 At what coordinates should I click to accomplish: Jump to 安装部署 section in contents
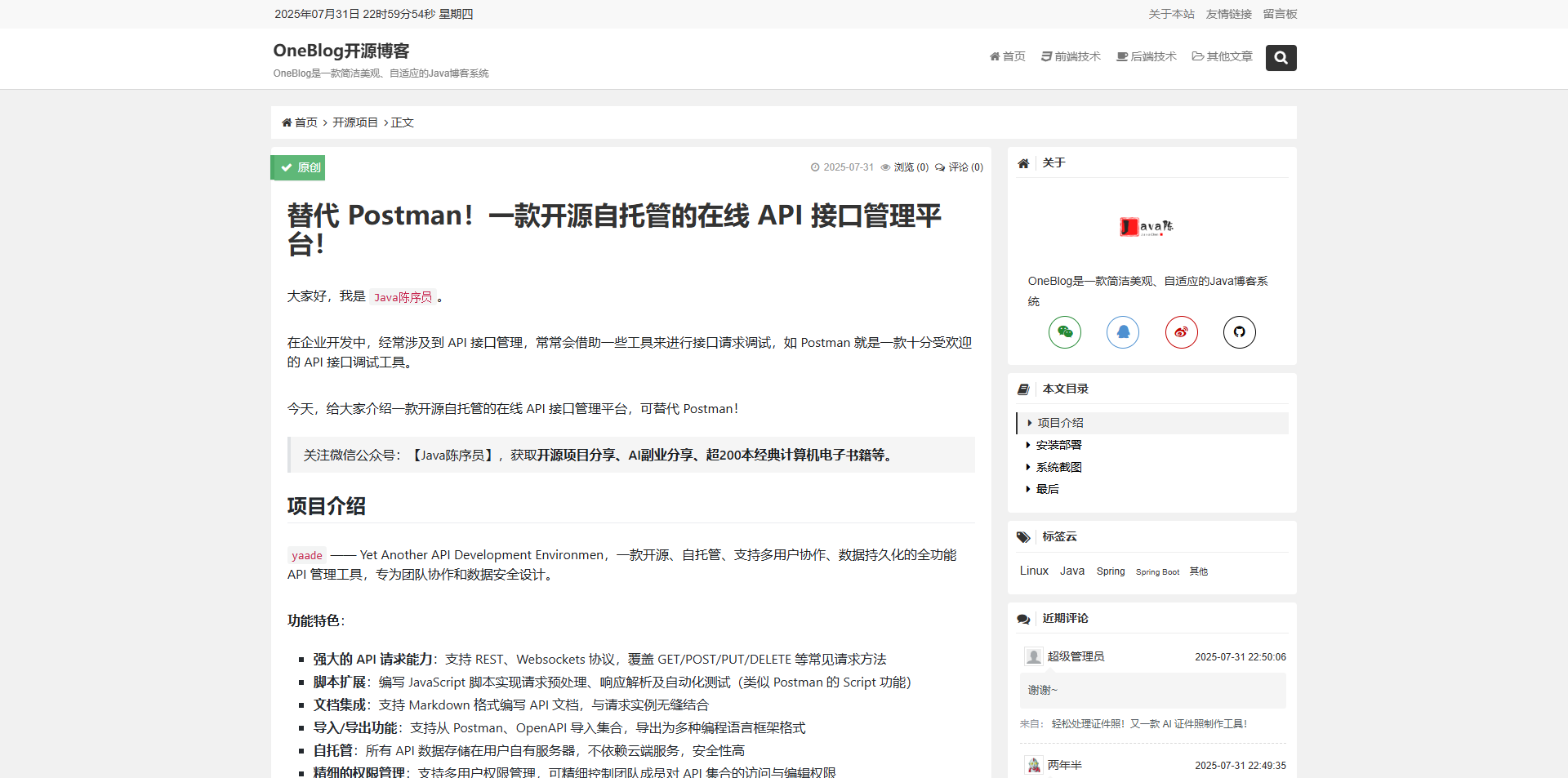1058,445
